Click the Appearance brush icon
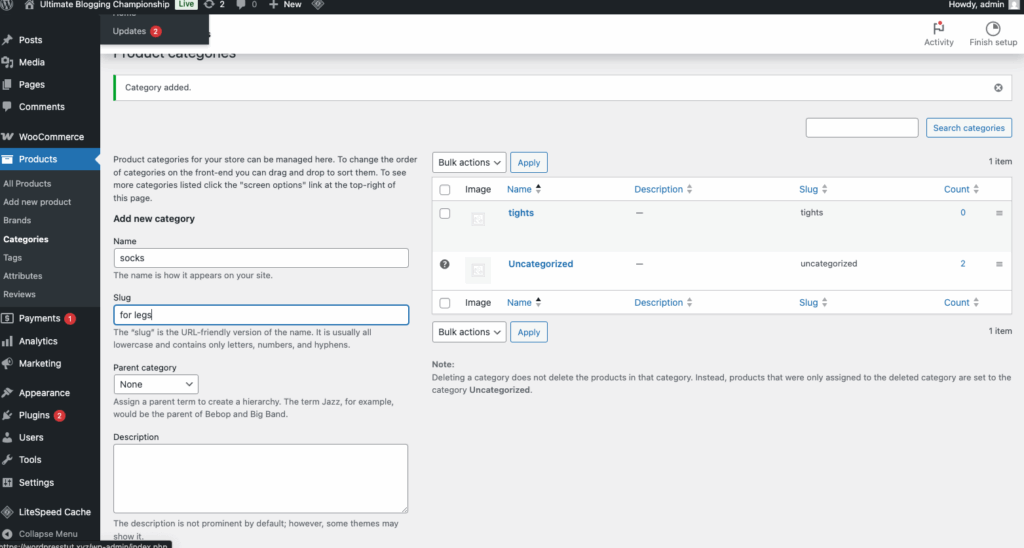This screenshot has height=548, width=1024. [x=7, y=393]
